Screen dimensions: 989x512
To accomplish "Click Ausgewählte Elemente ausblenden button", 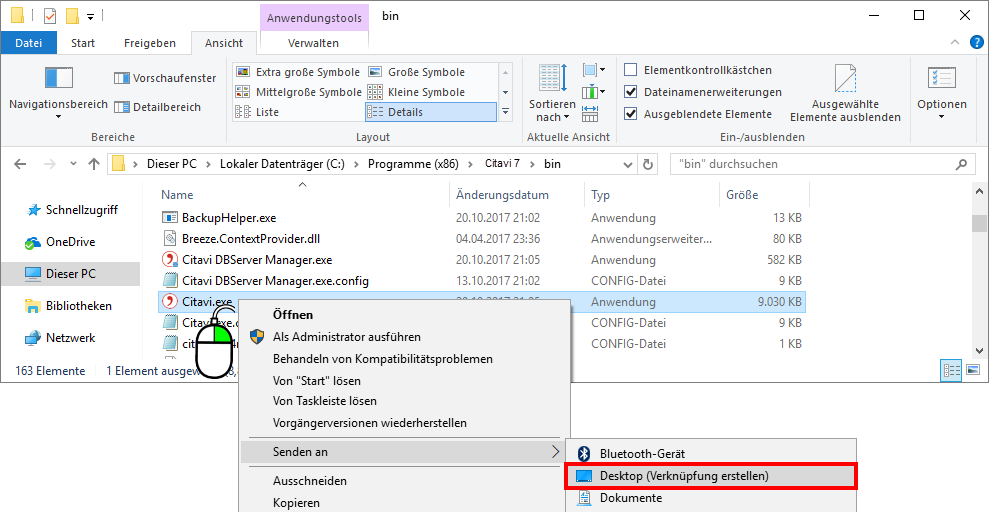I will 845,93.
